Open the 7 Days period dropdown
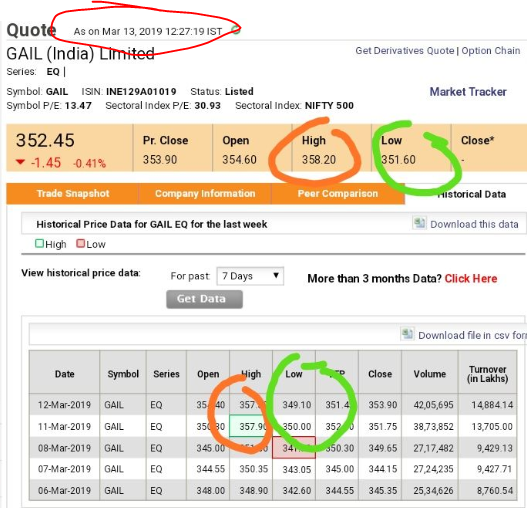The image size is (527, 508). point(250,276)
